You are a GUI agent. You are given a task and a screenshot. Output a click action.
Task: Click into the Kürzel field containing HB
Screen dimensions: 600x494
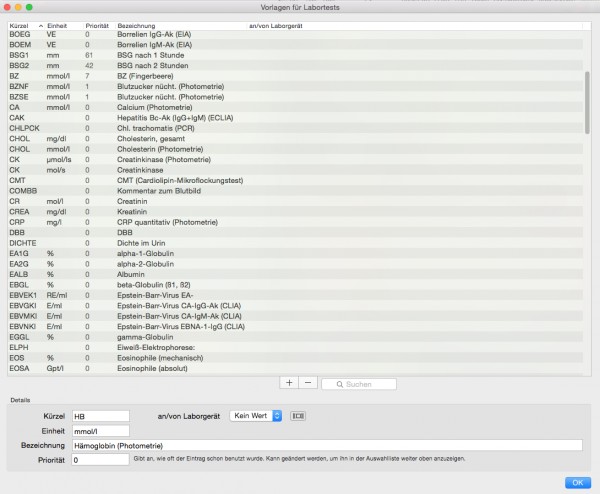tap(101, 416)
